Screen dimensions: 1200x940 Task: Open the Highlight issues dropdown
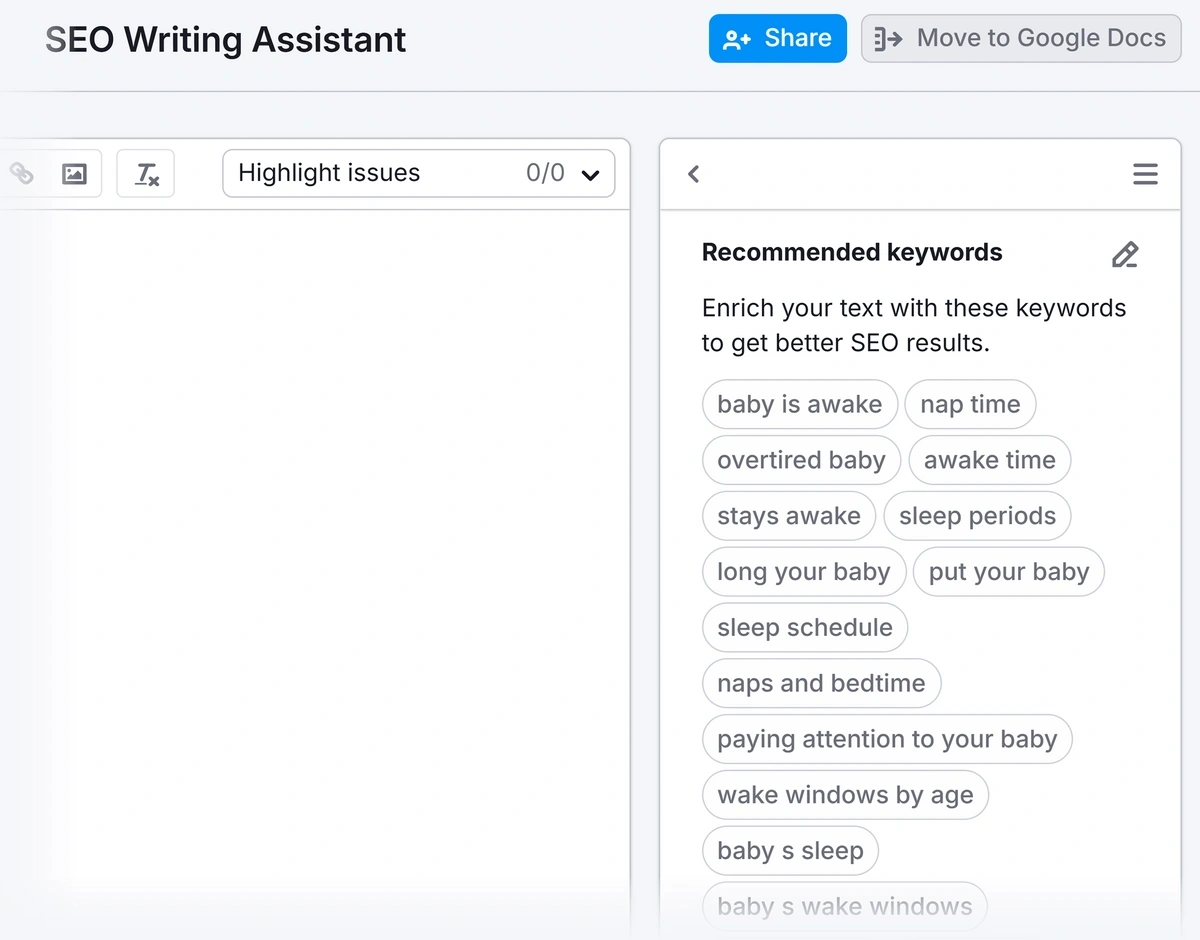pos(419,172)
